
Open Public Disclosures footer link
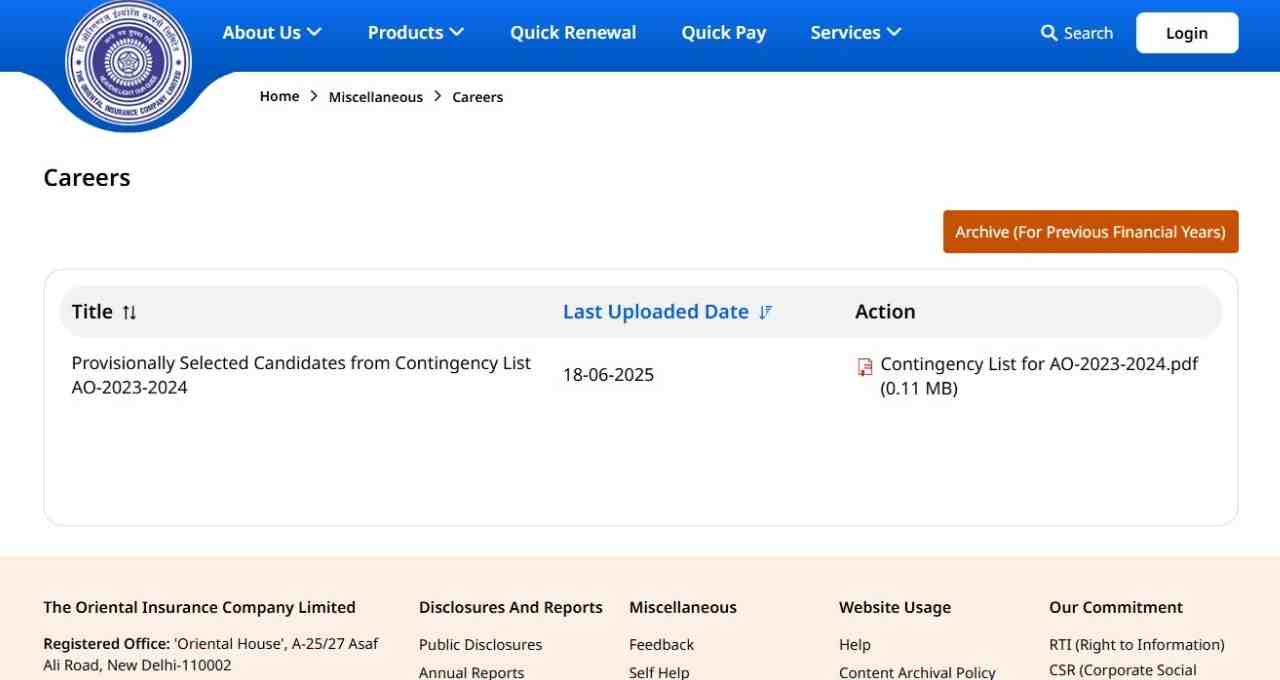480,645
